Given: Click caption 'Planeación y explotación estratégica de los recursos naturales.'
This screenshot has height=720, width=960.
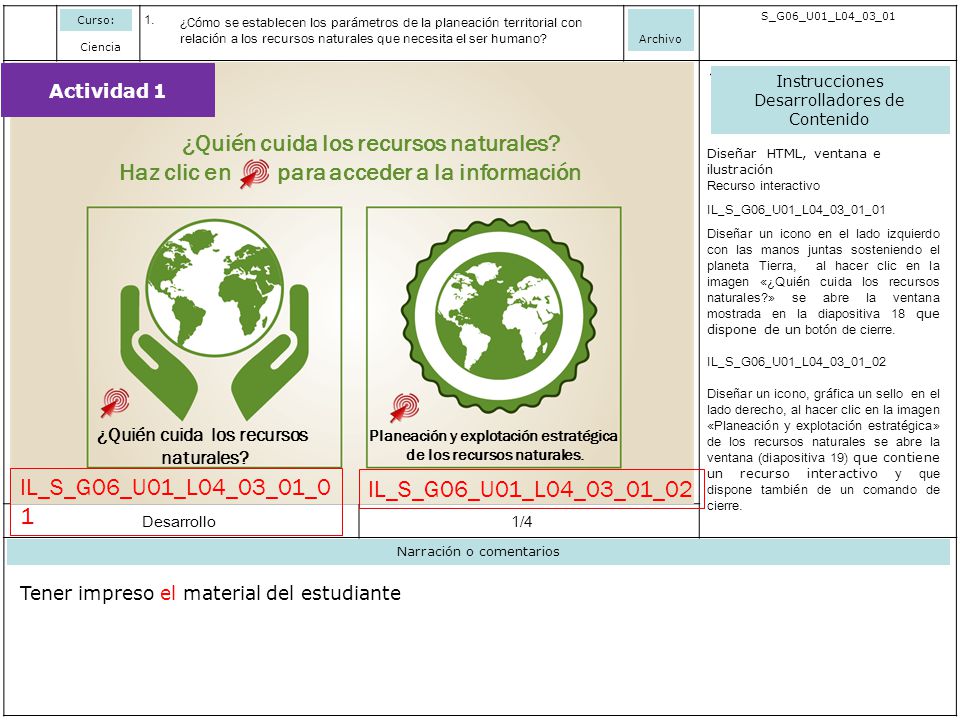Looking at the screenshot, I should coord(493,445).
